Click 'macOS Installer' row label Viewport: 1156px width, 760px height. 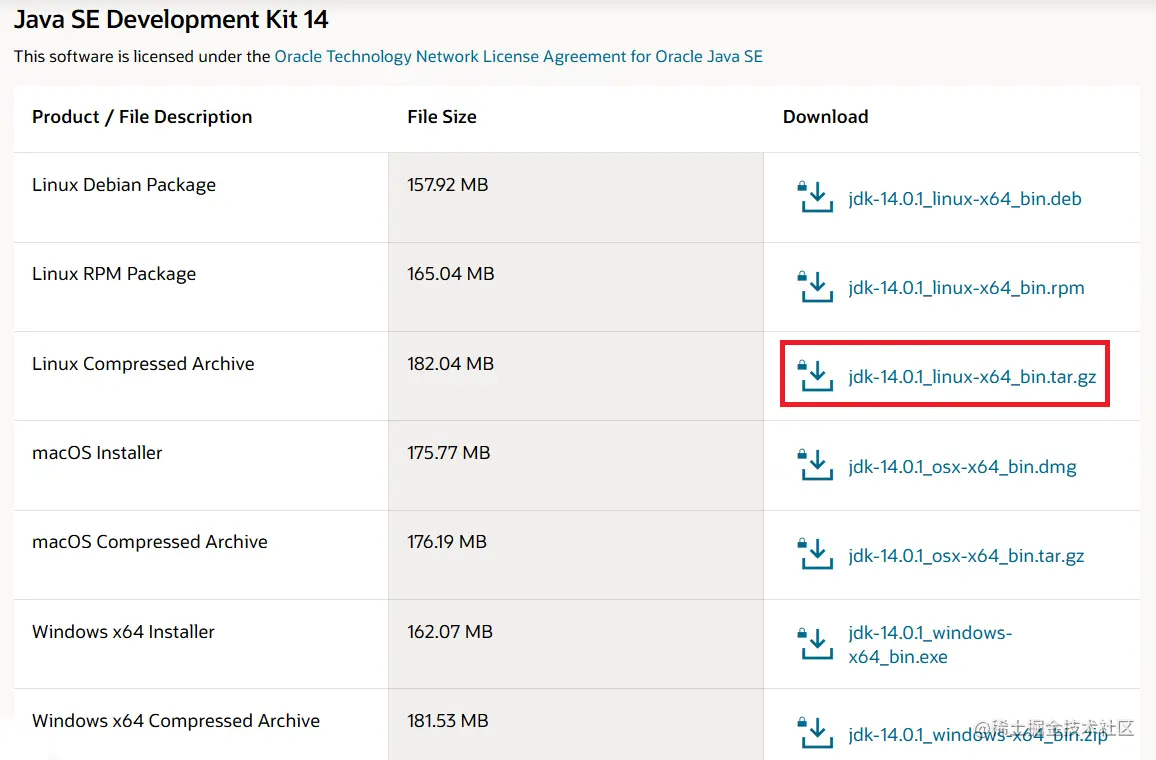pos(97,453)
